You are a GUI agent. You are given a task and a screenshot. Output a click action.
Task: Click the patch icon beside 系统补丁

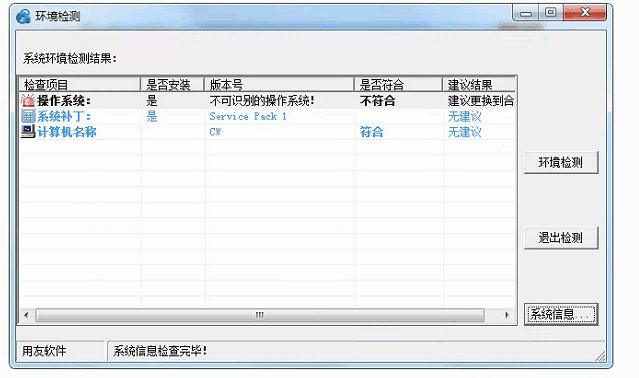coord(28,116)
